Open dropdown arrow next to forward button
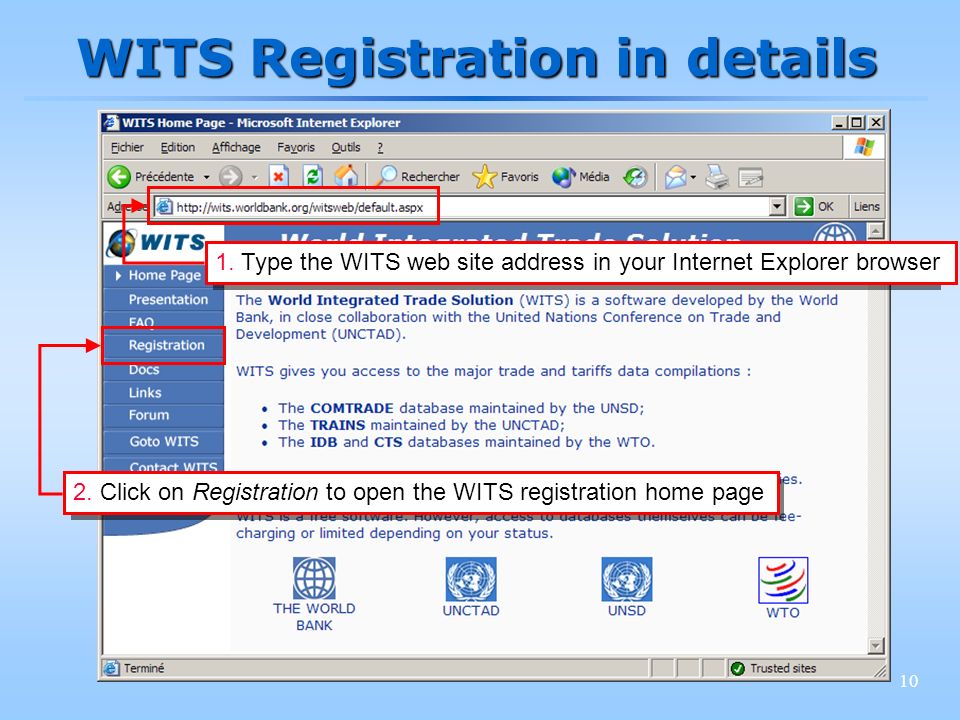The width and height of the screenshot is (960, 720). pos(254,178)
